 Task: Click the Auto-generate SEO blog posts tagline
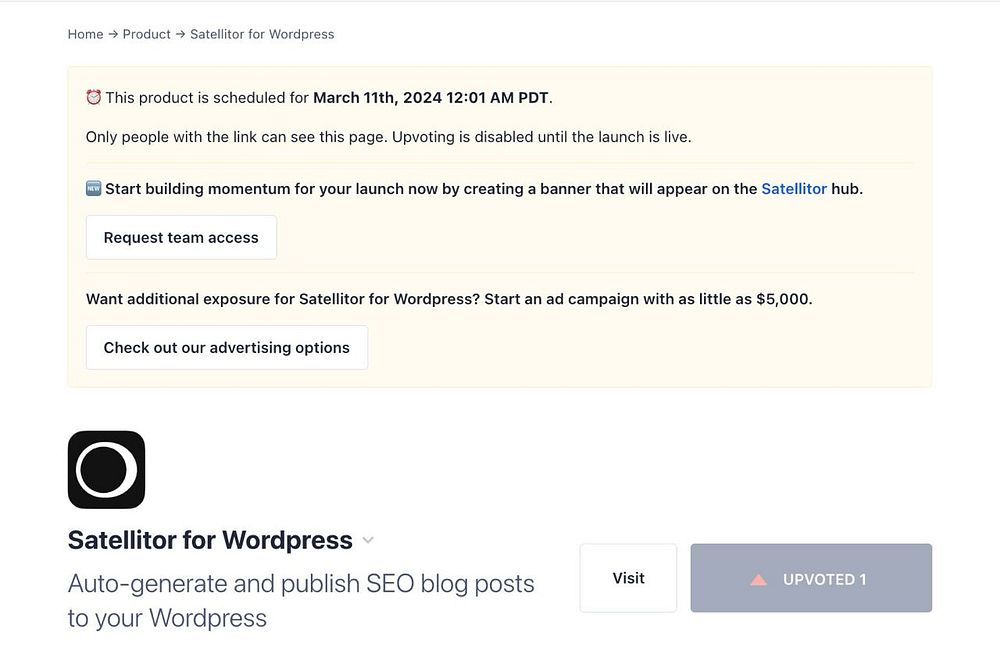point(301,600)
